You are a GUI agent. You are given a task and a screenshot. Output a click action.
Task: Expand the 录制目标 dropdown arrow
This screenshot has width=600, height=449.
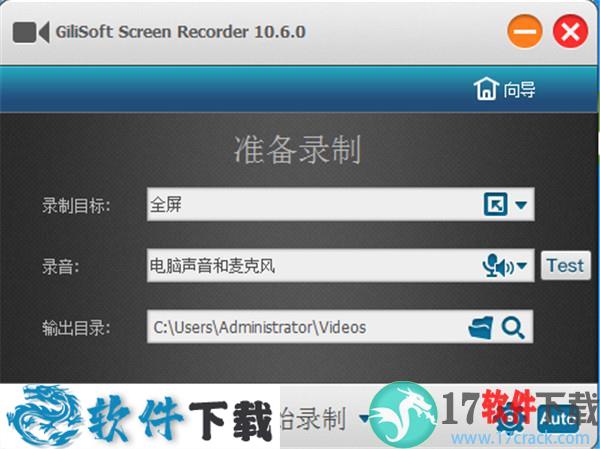click(x=521, y=204)
